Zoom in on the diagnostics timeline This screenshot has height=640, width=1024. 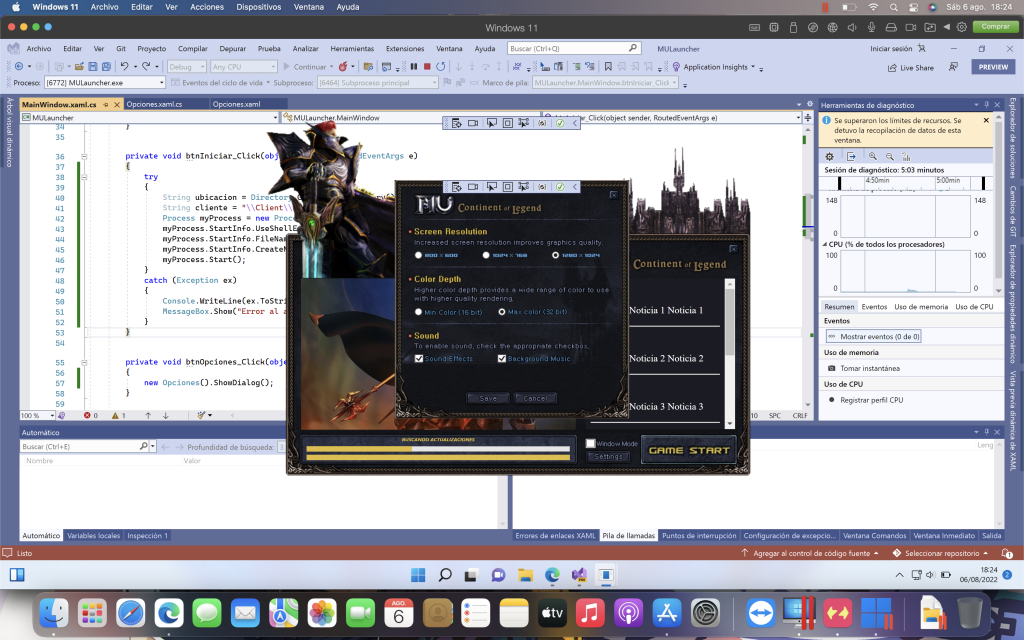click(x=872, y=157)
